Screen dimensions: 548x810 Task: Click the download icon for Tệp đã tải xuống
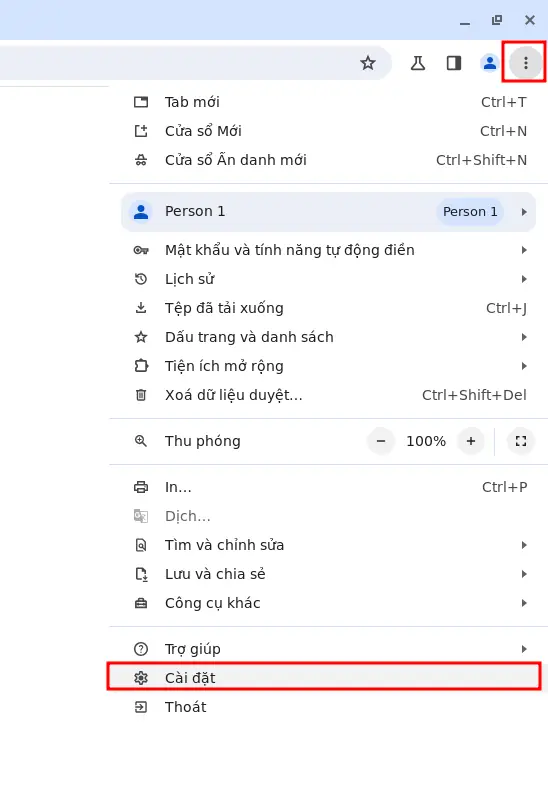click(141, 308)
